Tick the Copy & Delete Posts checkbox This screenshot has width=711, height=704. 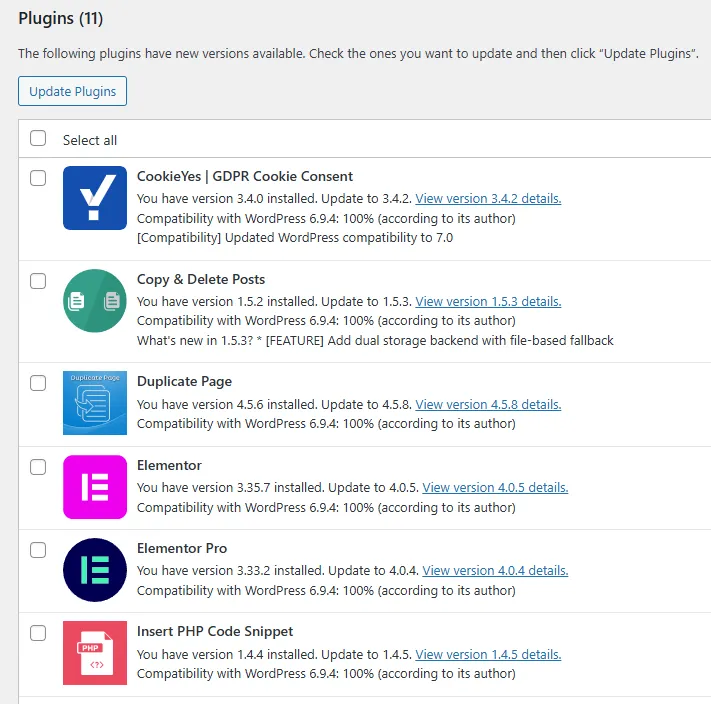(x=38, y=281)
